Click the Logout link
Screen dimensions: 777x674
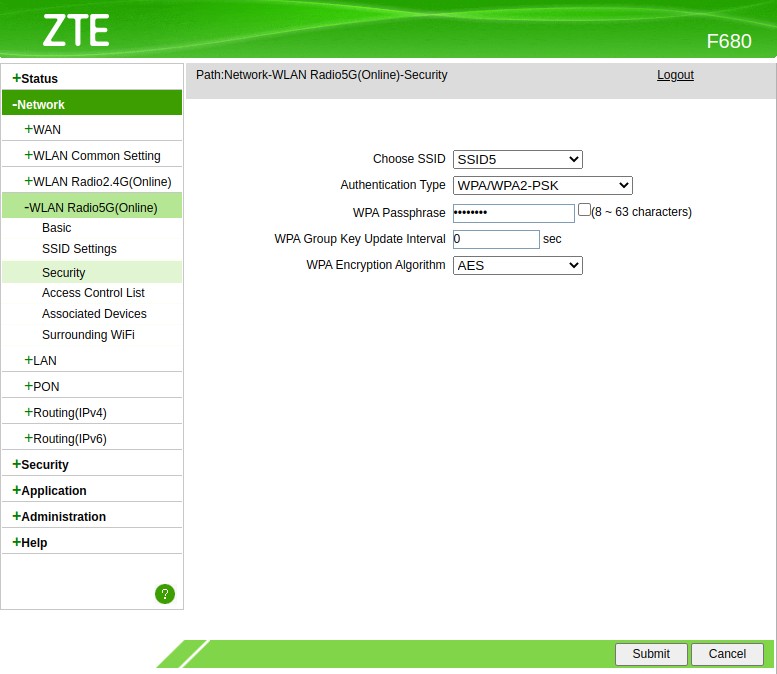[675, 75]
